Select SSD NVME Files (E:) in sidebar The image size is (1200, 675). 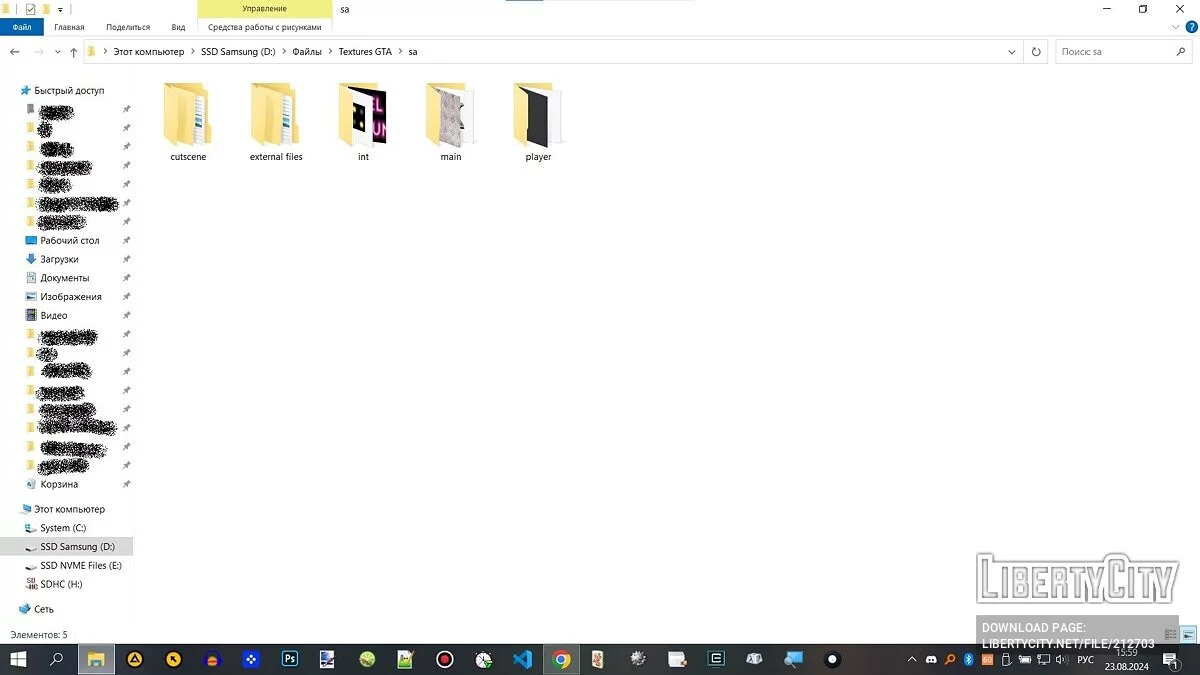80,566
